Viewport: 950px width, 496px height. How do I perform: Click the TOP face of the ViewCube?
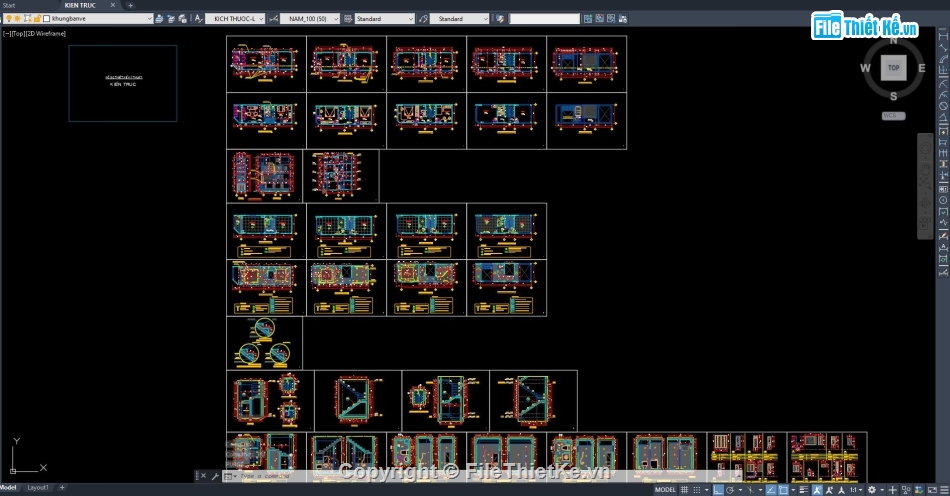tap(893, 68)
